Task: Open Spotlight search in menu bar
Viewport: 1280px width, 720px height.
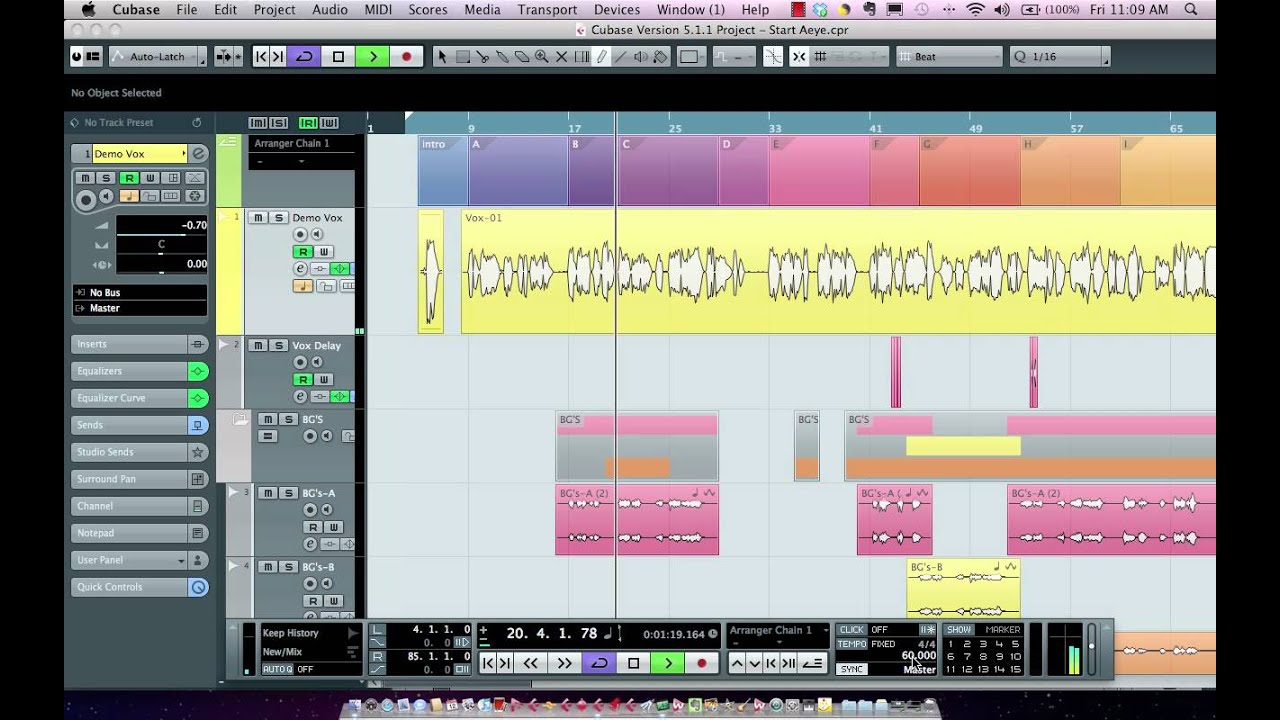Action: coord(1190,10)
